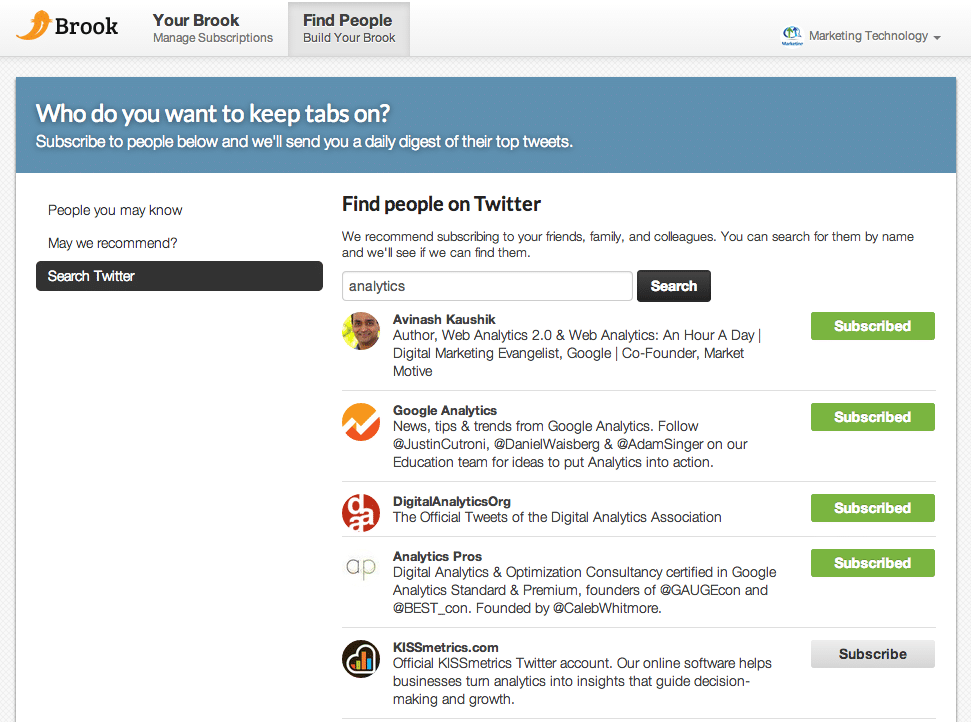Viewport: 971px width, 722px height.
Task: Click the Google Analytics orange icon
Action: (x=361, y=422)
